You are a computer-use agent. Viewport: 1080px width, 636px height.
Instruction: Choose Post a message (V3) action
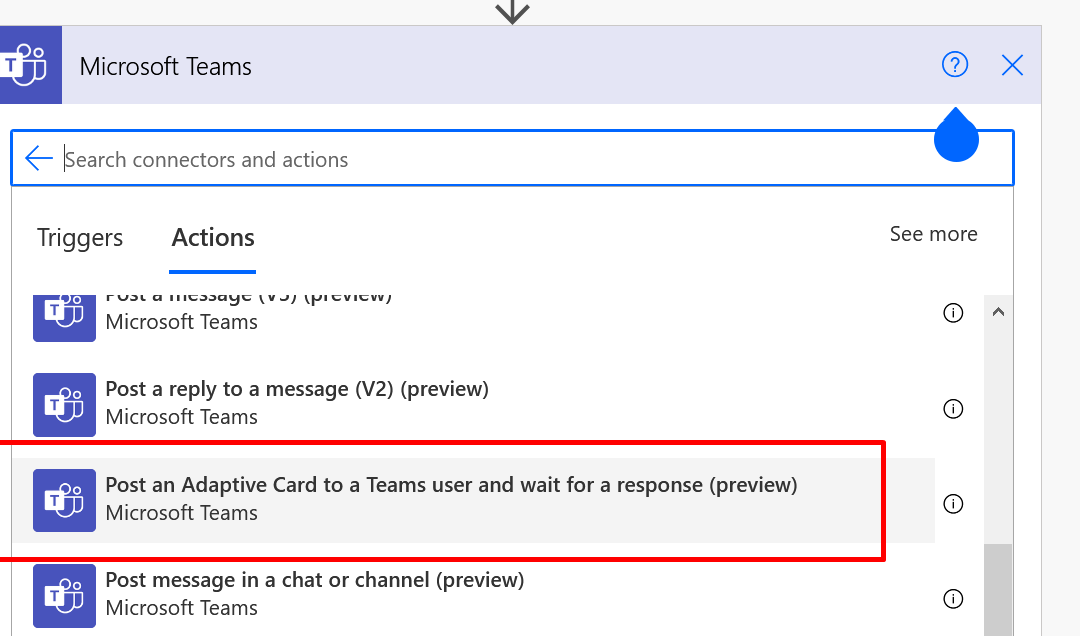coord(473,316)
